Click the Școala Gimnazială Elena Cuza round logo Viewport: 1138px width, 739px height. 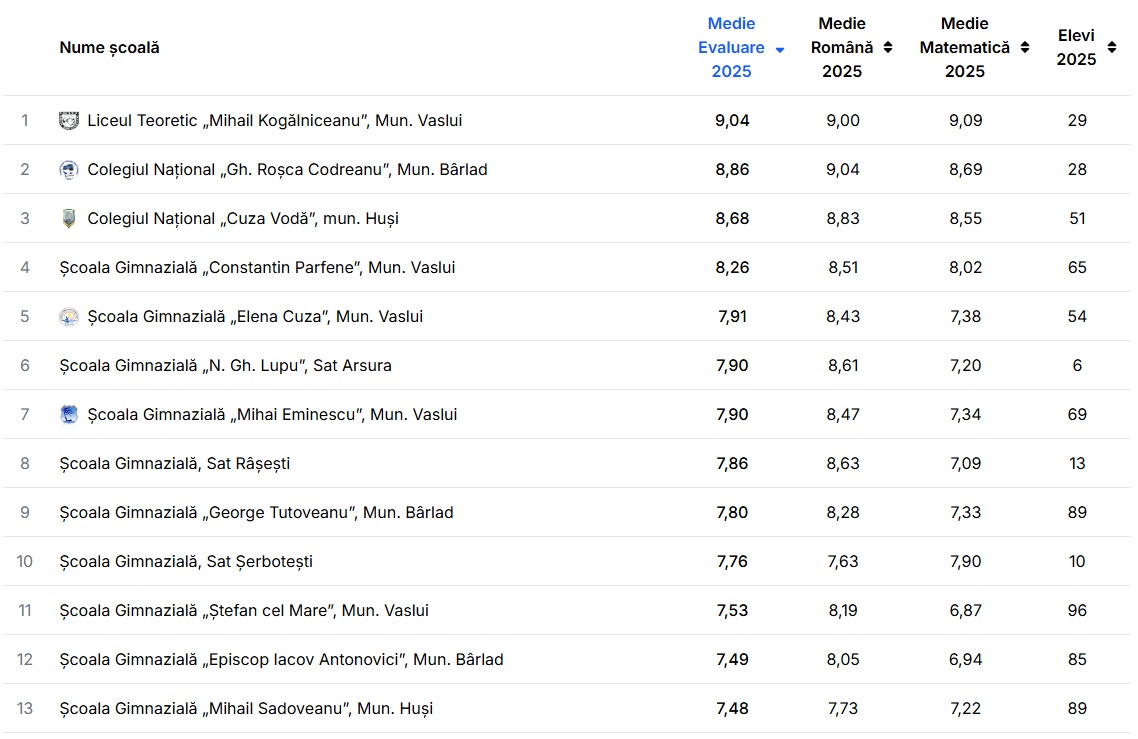coord(69,317)
